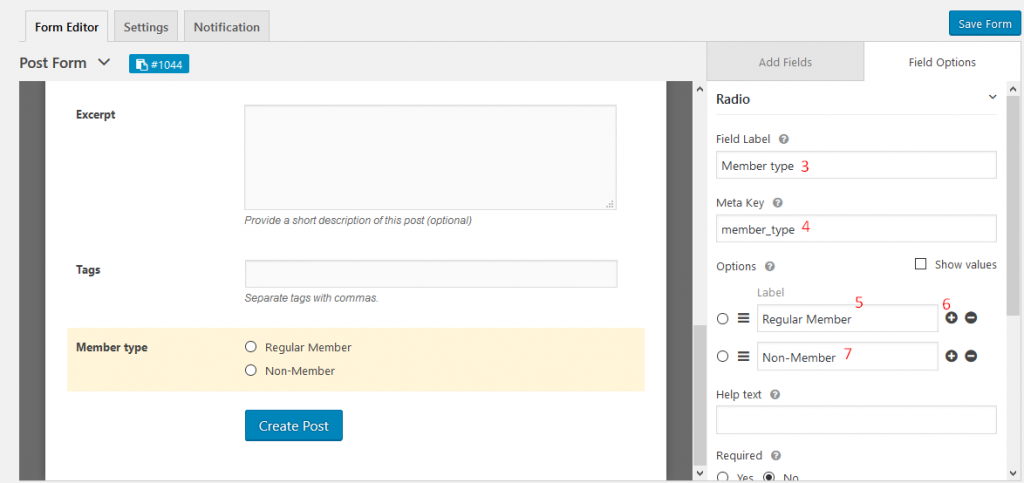Screen dimensions: 1024x483
Task: Click the help icon beside Help text
Action: 776,395
